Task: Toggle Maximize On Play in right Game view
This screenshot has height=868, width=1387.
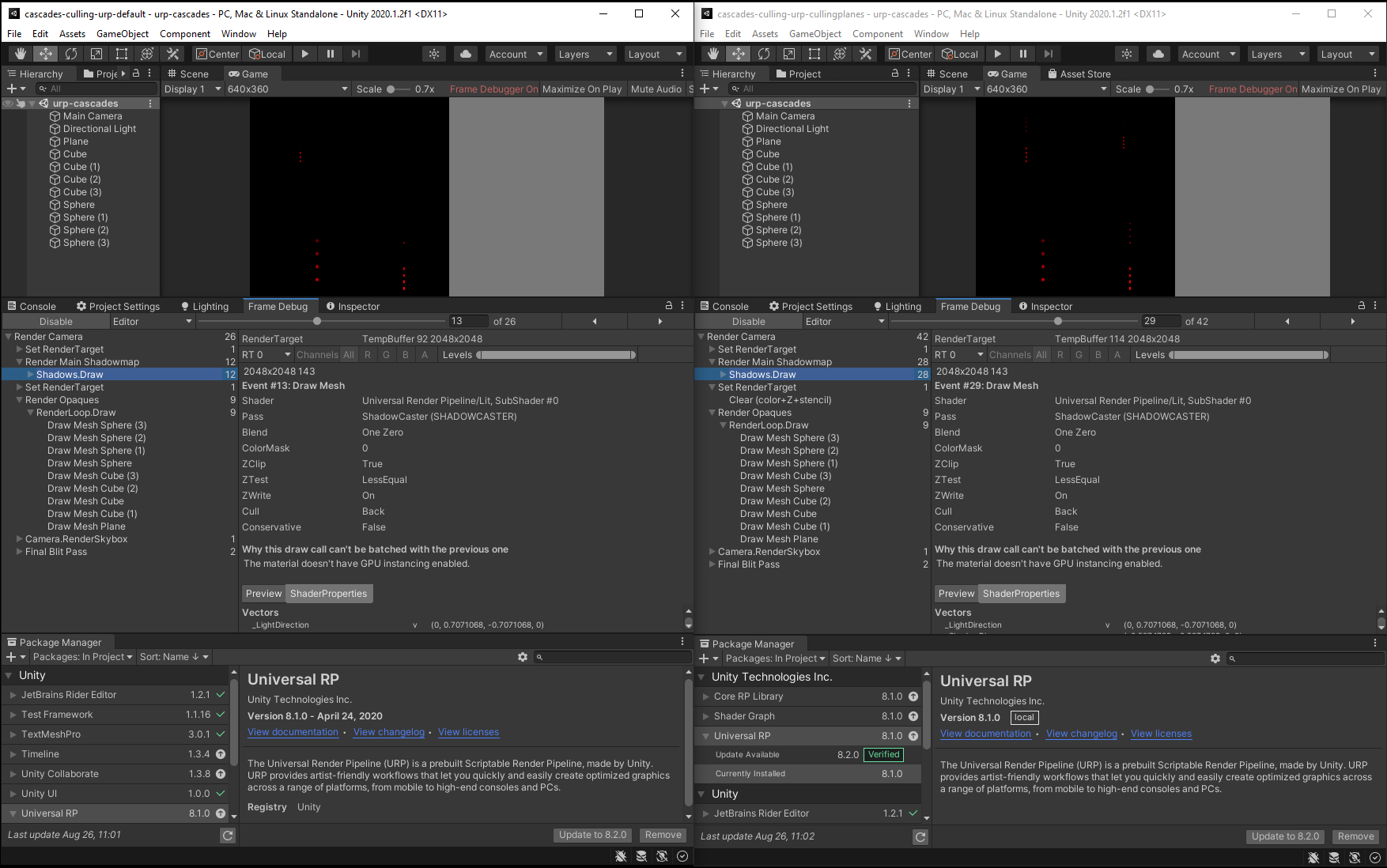Action: click(x=1341, y=89)
